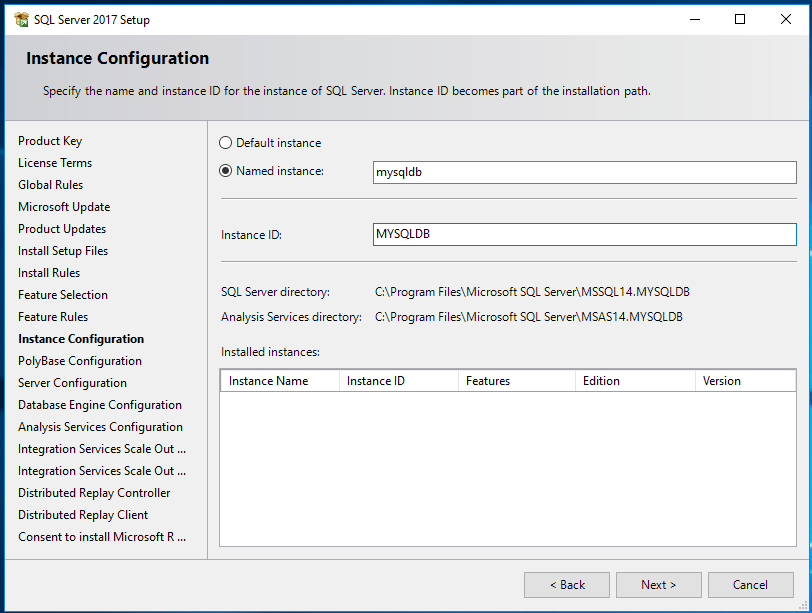Jump to the Feature Selection step
The image size is (812, 613).
tap(63, 295)
